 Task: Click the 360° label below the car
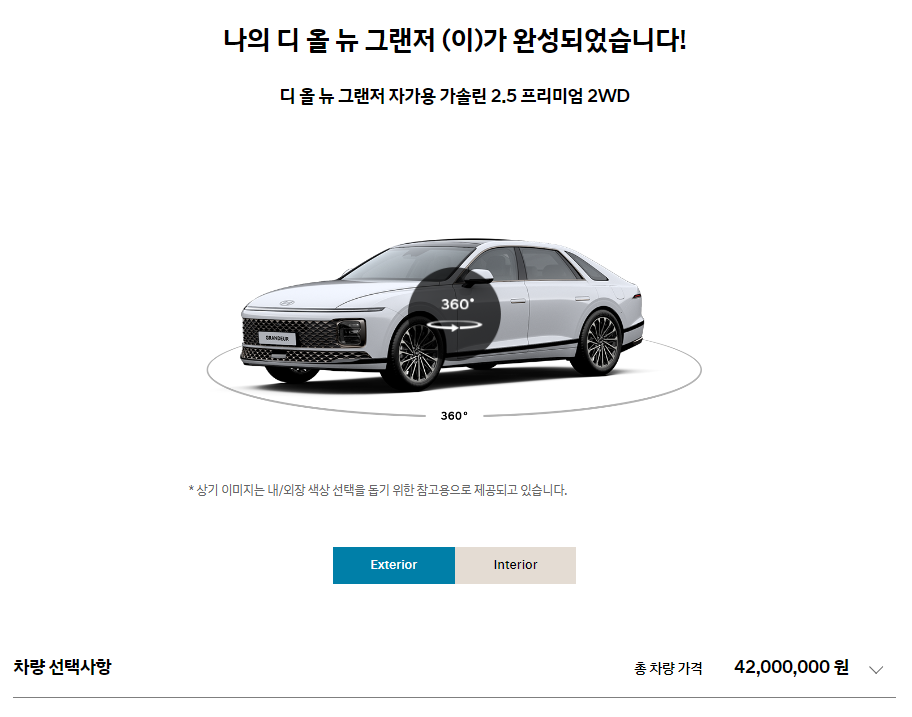pyautogui.click(x=454, y=416)
